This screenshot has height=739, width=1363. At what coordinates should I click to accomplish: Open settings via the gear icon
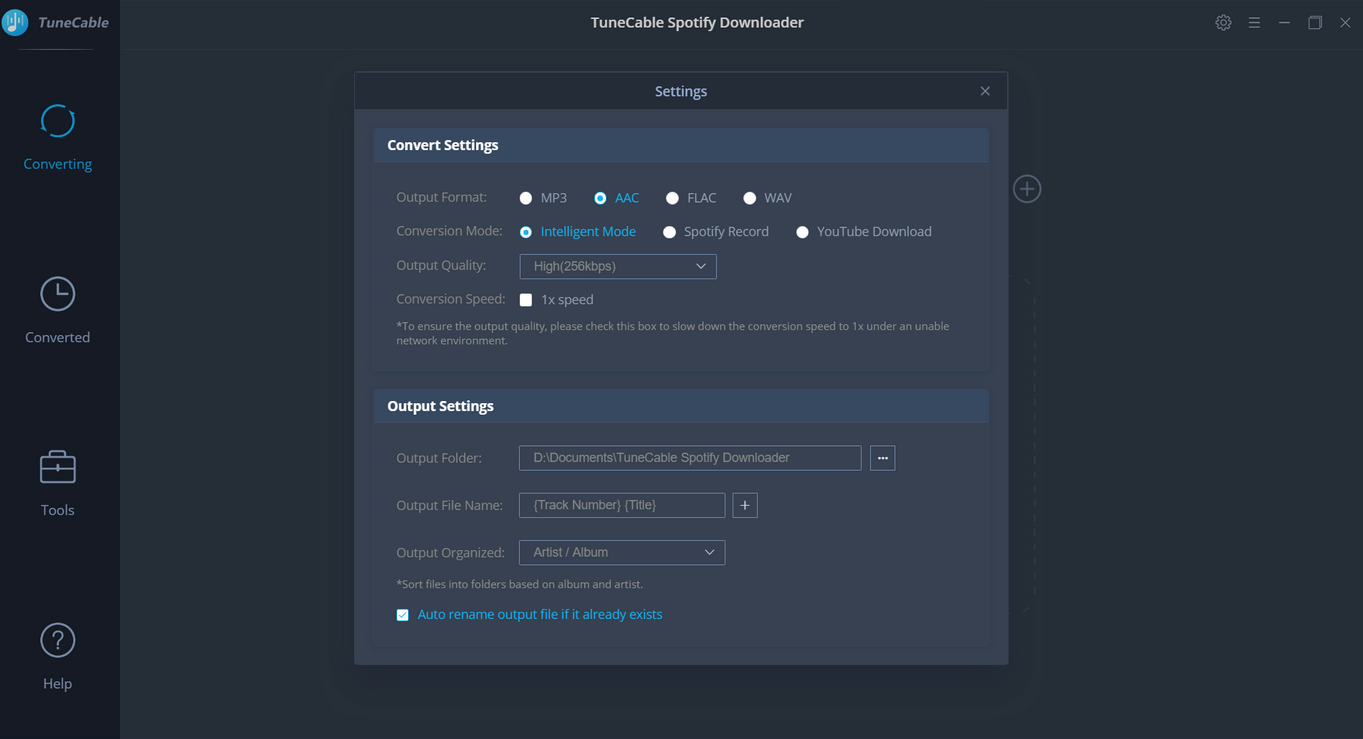pos(1223,22)
